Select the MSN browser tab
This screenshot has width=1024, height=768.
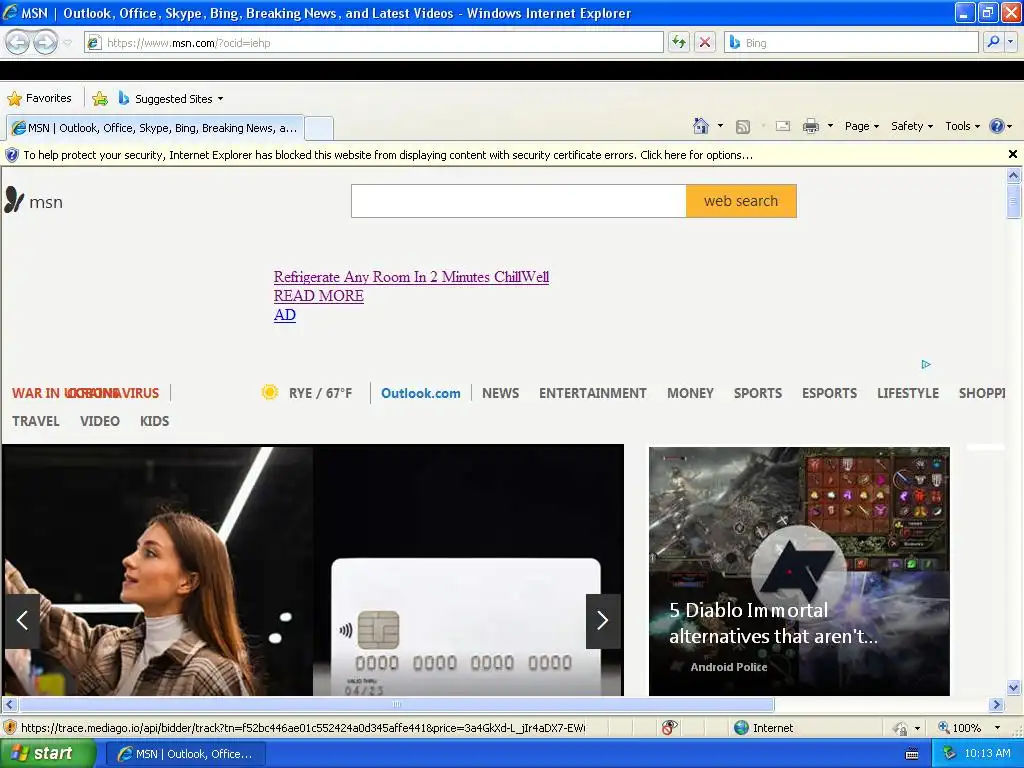[155, 128]
